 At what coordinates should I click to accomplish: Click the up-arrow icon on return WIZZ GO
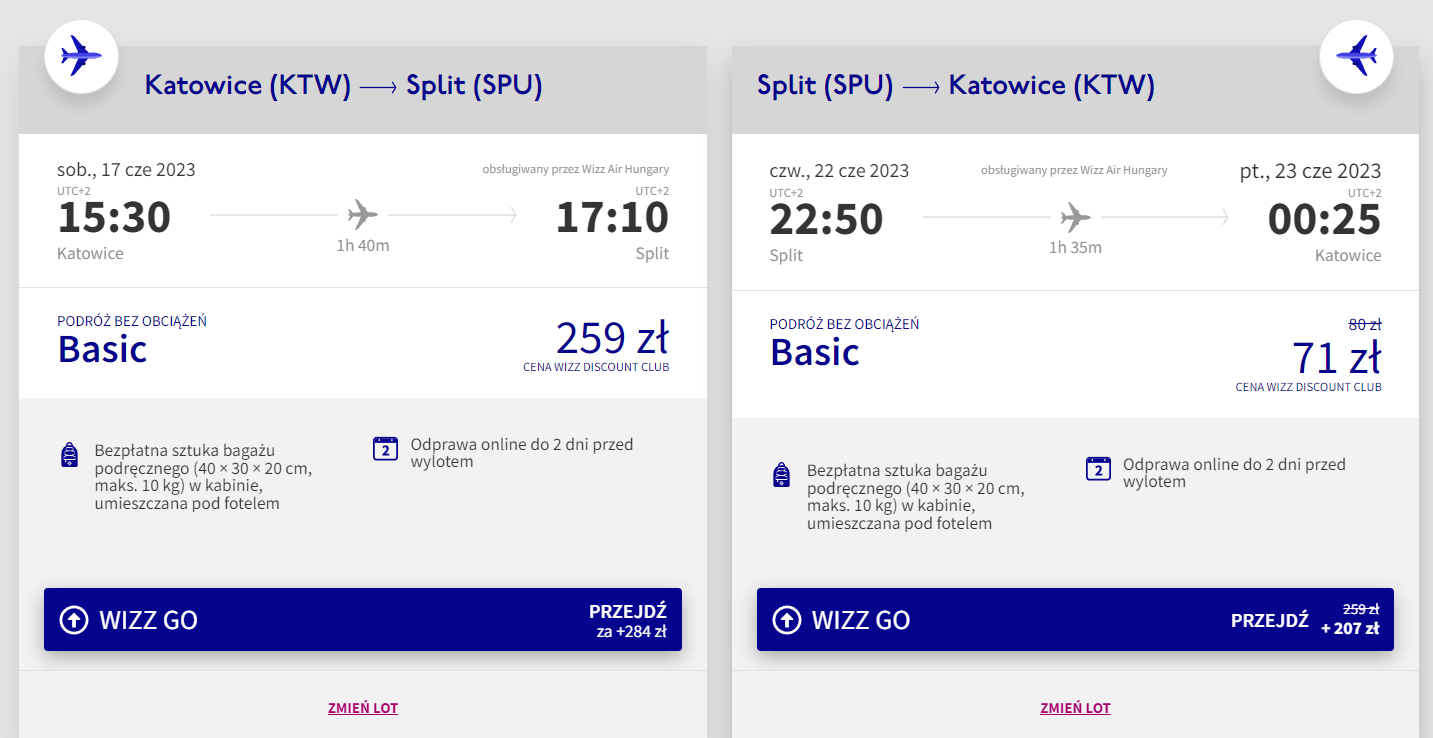pyautogui.click(x=787, y=620)
